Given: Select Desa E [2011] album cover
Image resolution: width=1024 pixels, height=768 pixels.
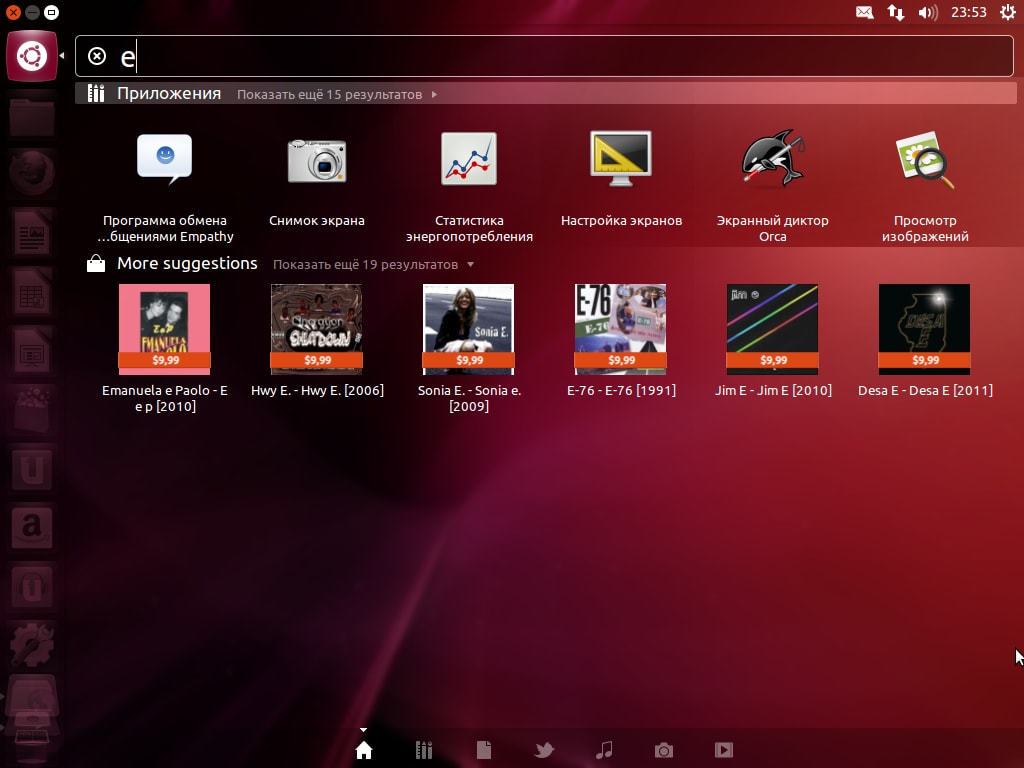Looking at the screenshot, I should point(925,329).
